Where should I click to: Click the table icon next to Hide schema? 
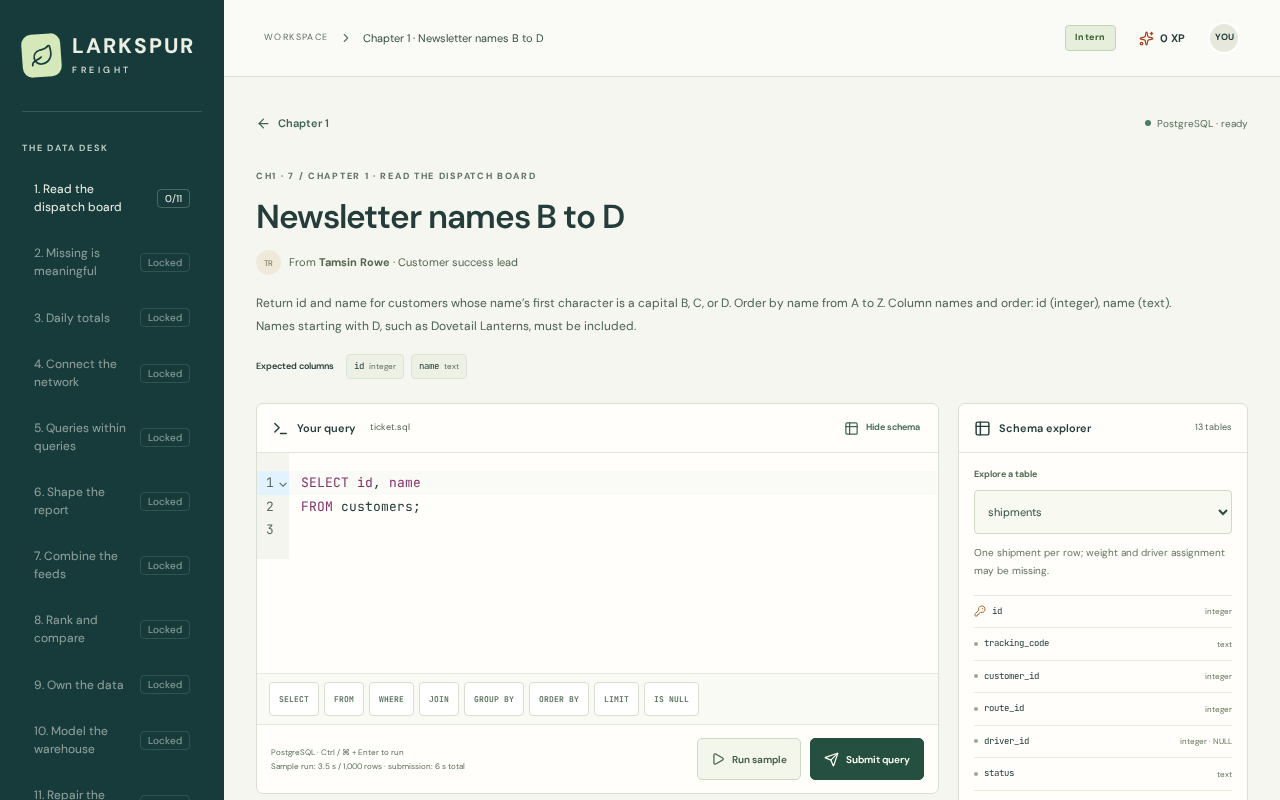851,428
